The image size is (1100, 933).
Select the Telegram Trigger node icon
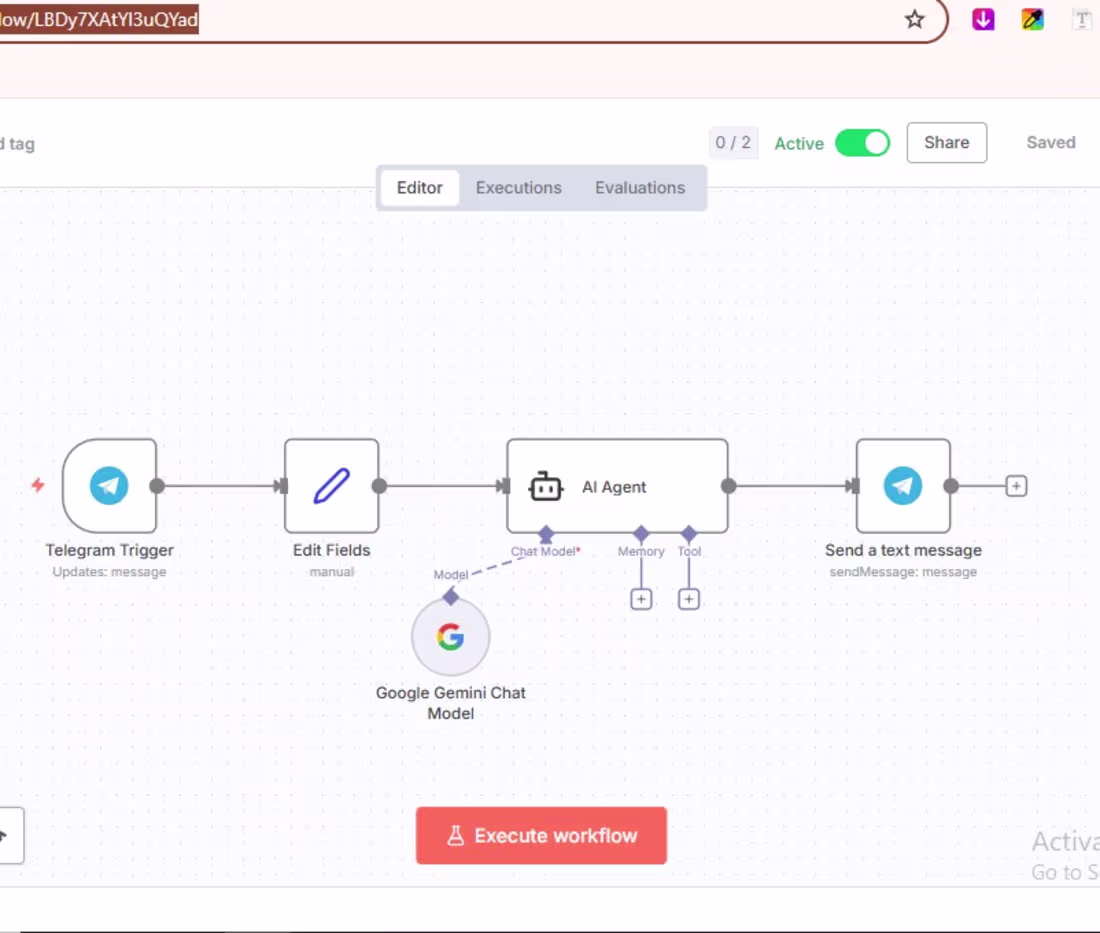pyautogui.click(x=109, y=485)
